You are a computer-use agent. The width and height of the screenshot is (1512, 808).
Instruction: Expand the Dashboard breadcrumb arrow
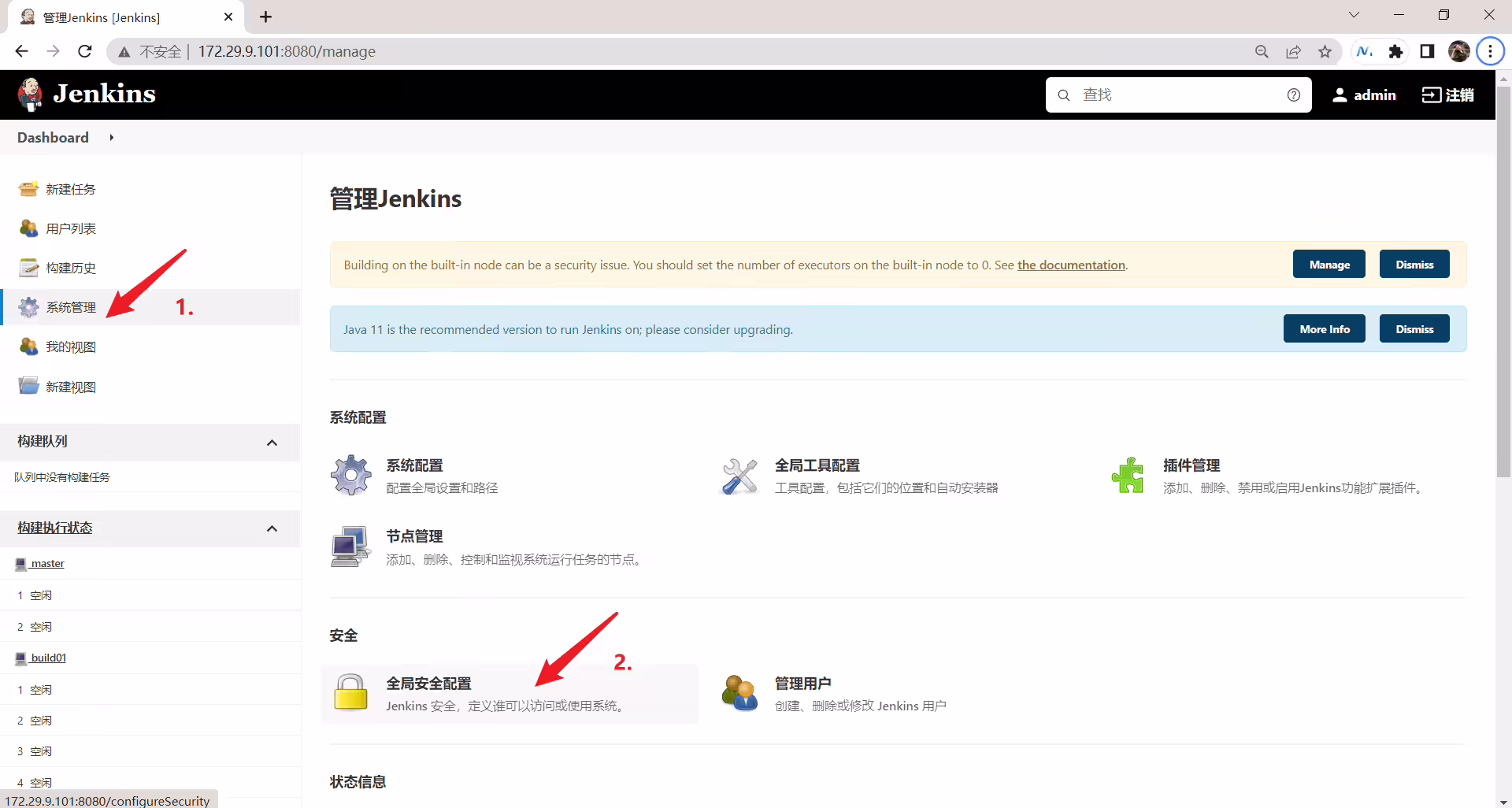click(112, 138)
